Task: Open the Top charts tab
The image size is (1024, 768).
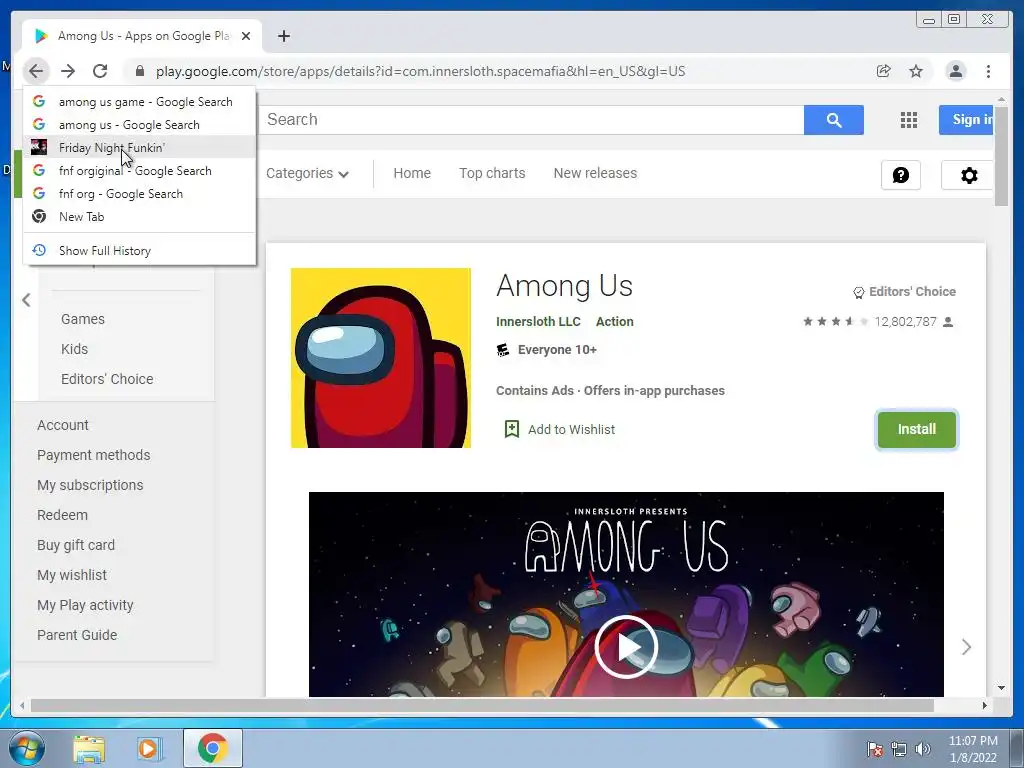Action: pyautogui.click(x=492, y=173)
